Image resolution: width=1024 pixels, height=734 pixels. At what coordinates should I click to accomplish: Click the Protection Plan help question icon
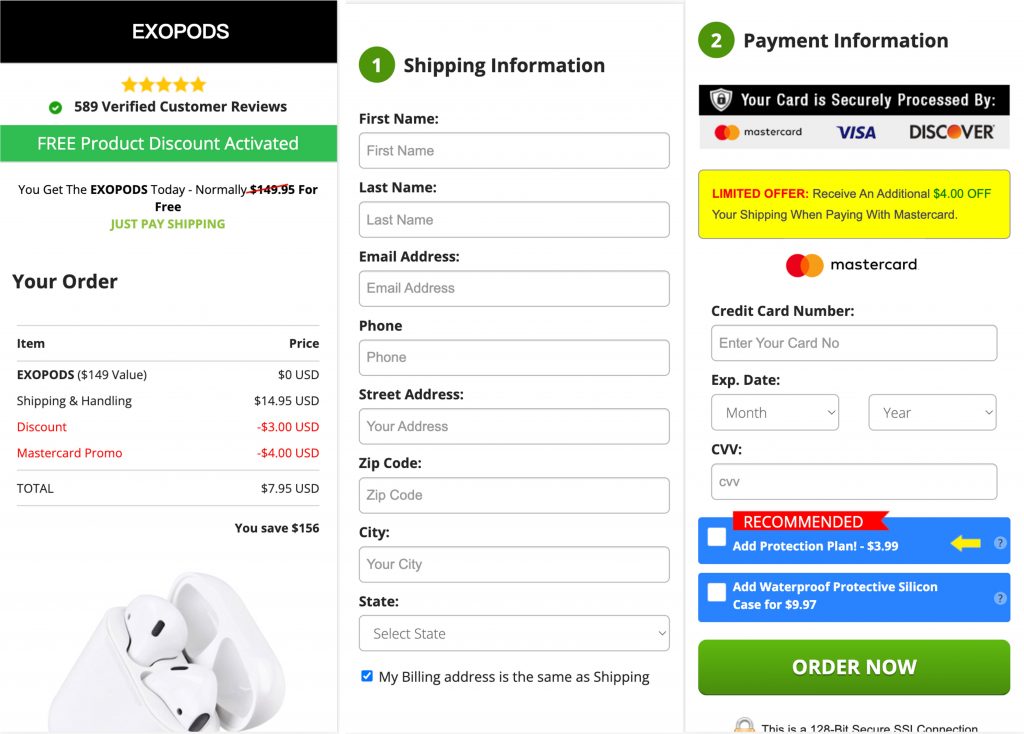(1000, 543)
